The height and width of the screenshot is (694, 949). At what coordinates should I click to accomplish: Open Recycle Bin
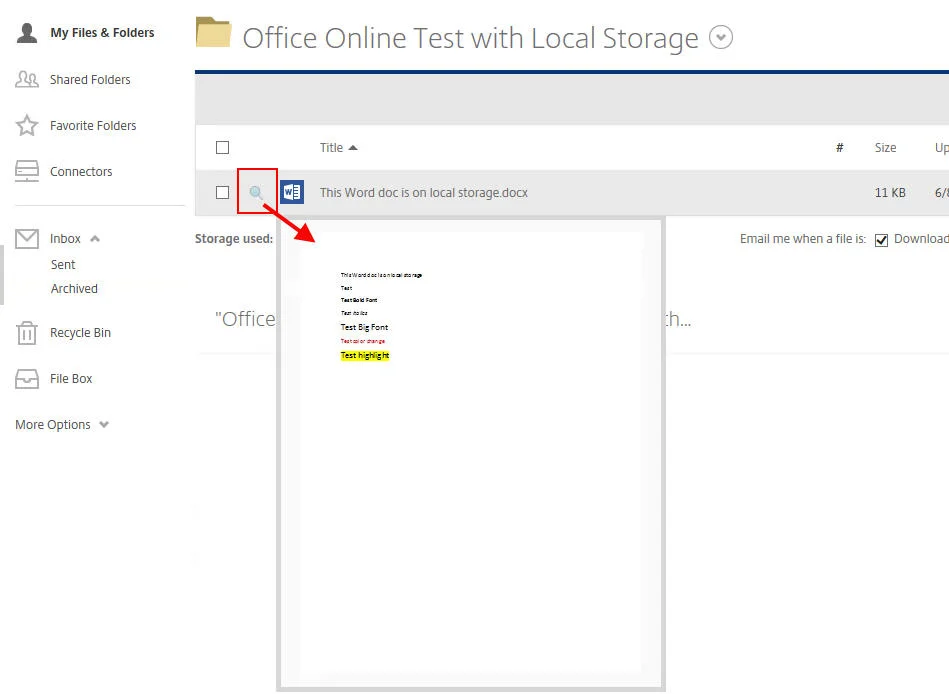pyautogui.click(x=80, y=333)
